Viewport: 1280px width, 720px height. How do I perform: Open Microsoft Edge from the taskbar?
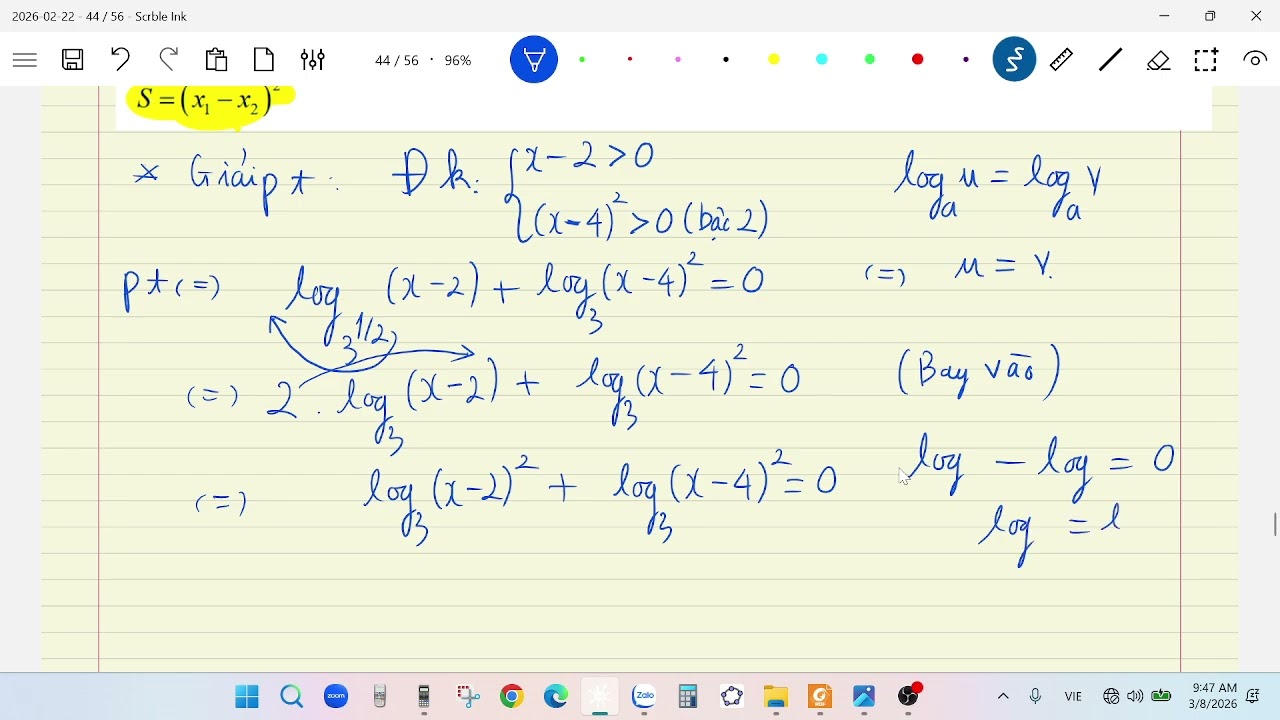coord(556,697)
